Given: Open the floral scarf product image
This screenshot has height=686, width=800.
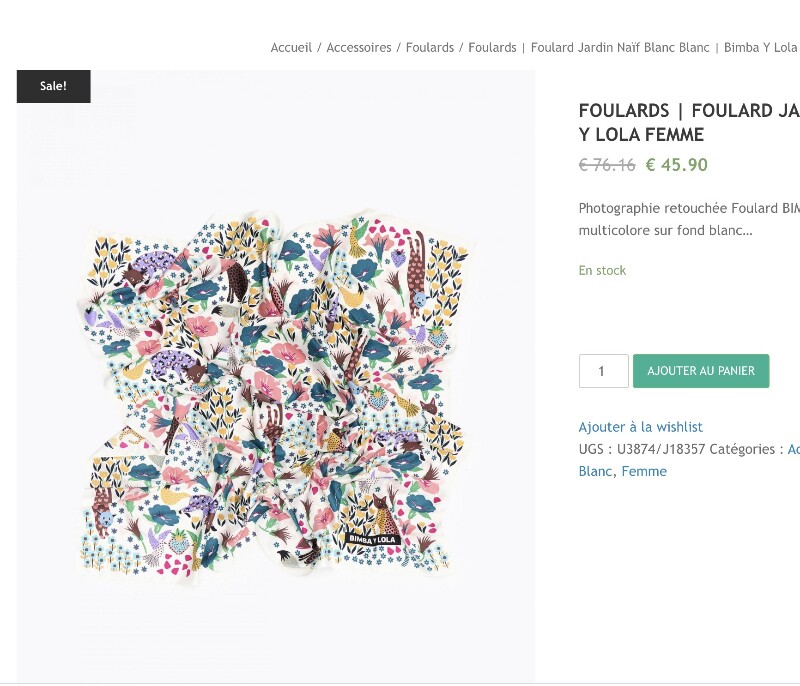Looking at the screenshot, I should pyautogui.click(x=275, y=390).
